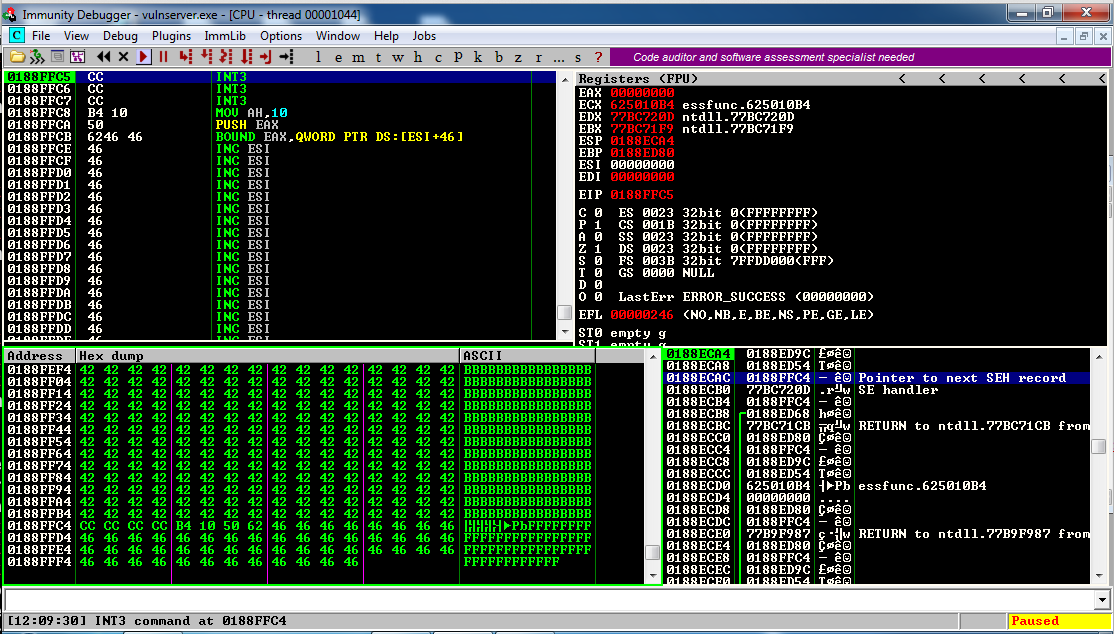Show breakpoints window via 'b' icon
This screenshot has height=634, width=1114.
click(x=498, y=57)
